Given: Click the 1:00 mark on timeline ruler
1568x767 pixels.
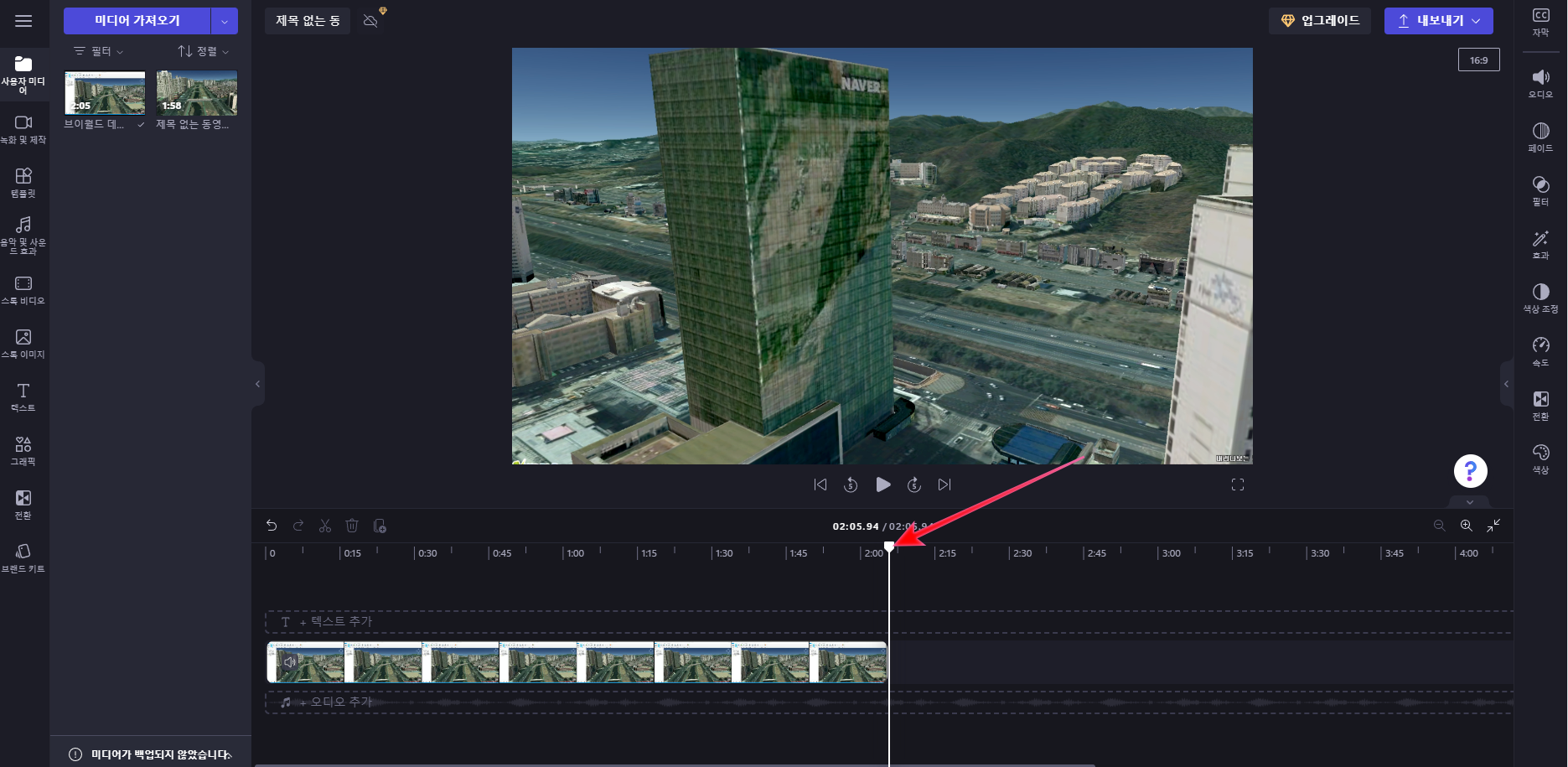Looking at the screenshot, I should pyautogui.click(x=575, y=553).
